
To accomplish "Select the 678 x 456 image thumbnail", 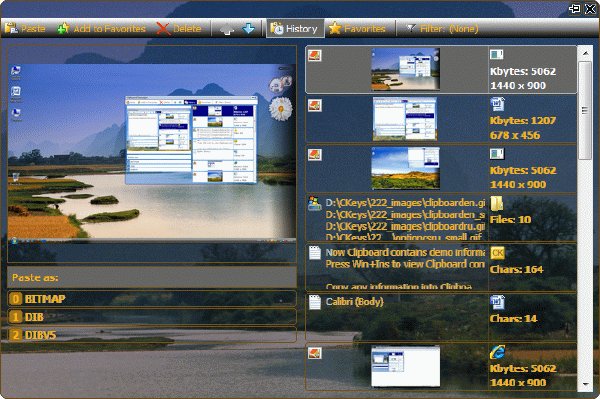I will (405, 119).
